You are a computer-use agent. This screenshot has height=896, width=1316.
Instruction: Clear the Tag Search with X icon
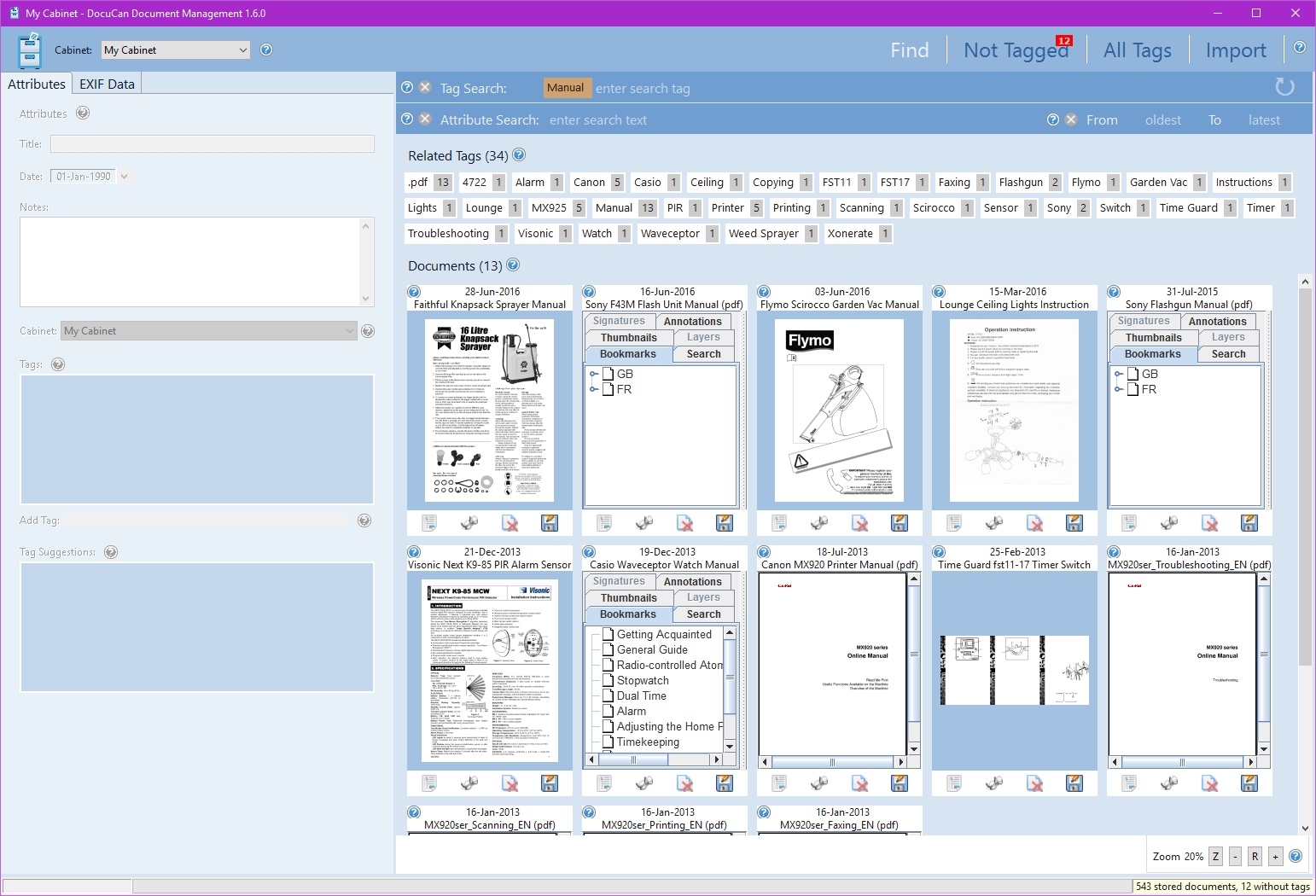click(425, 87)
